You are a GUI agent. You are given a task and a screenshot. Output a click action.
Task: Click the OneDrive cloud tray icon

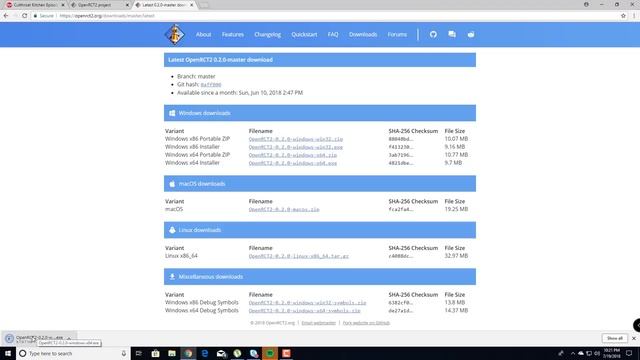coord(581,353)
